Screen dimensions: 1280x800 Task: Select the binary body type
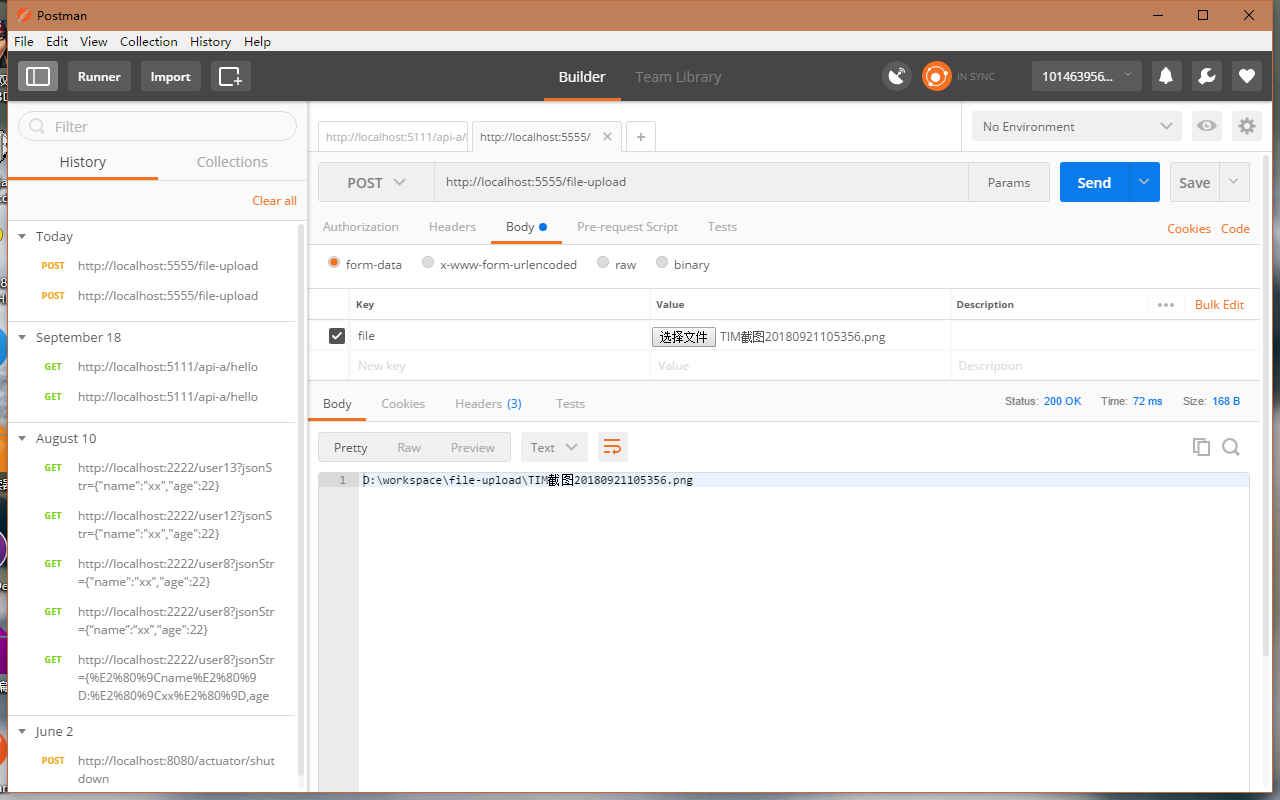662,262
